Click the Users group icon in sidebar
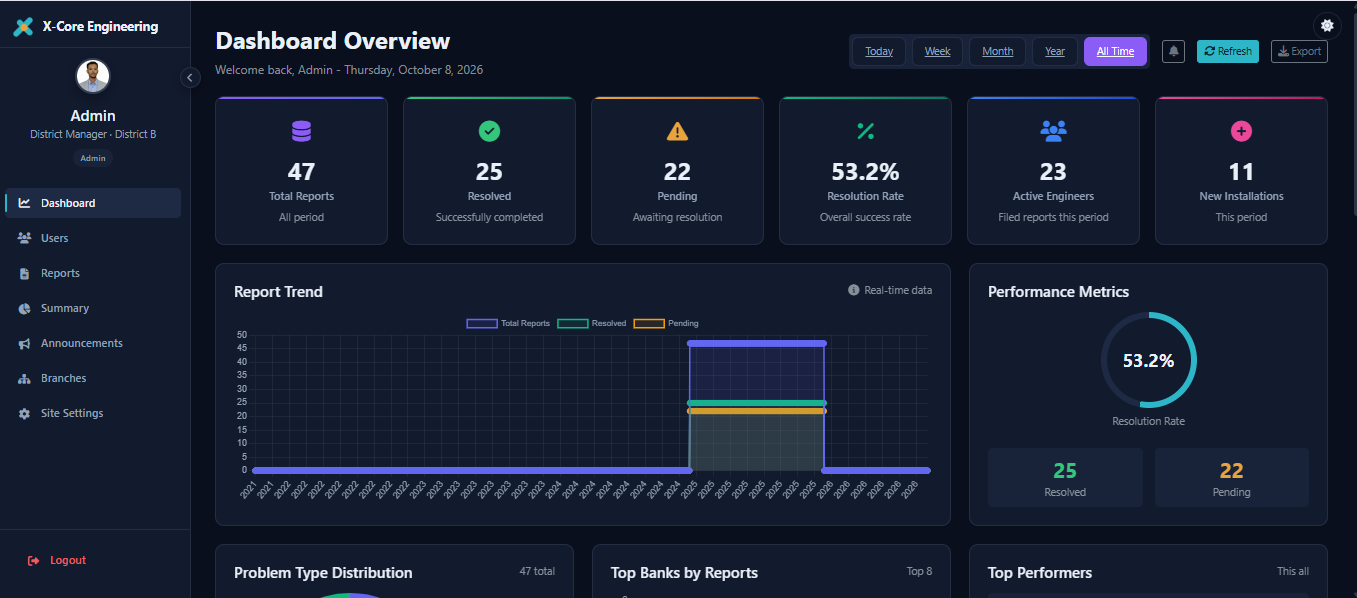The width and height of the screenshot is (1357, 598). [24, 238]
